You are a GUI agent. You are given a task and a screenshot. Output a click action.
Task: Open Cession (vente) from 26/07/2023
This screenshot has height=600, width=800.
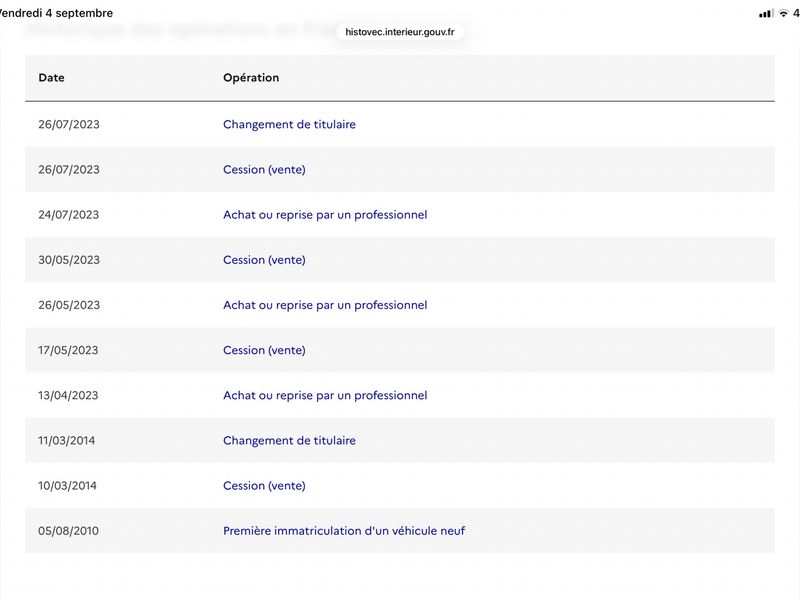pyautogui.click(x=264, y=169)
